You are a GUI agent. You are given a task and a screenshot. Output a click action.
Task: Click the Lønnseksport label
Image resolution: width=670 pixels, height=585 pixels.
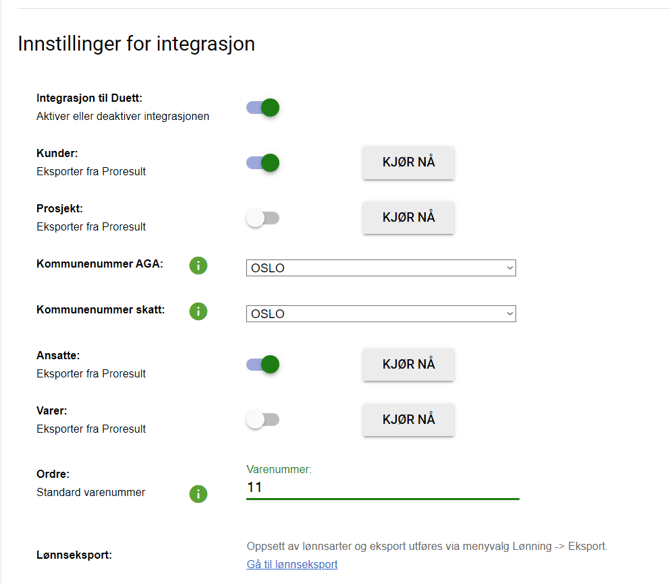click(74, 555)
